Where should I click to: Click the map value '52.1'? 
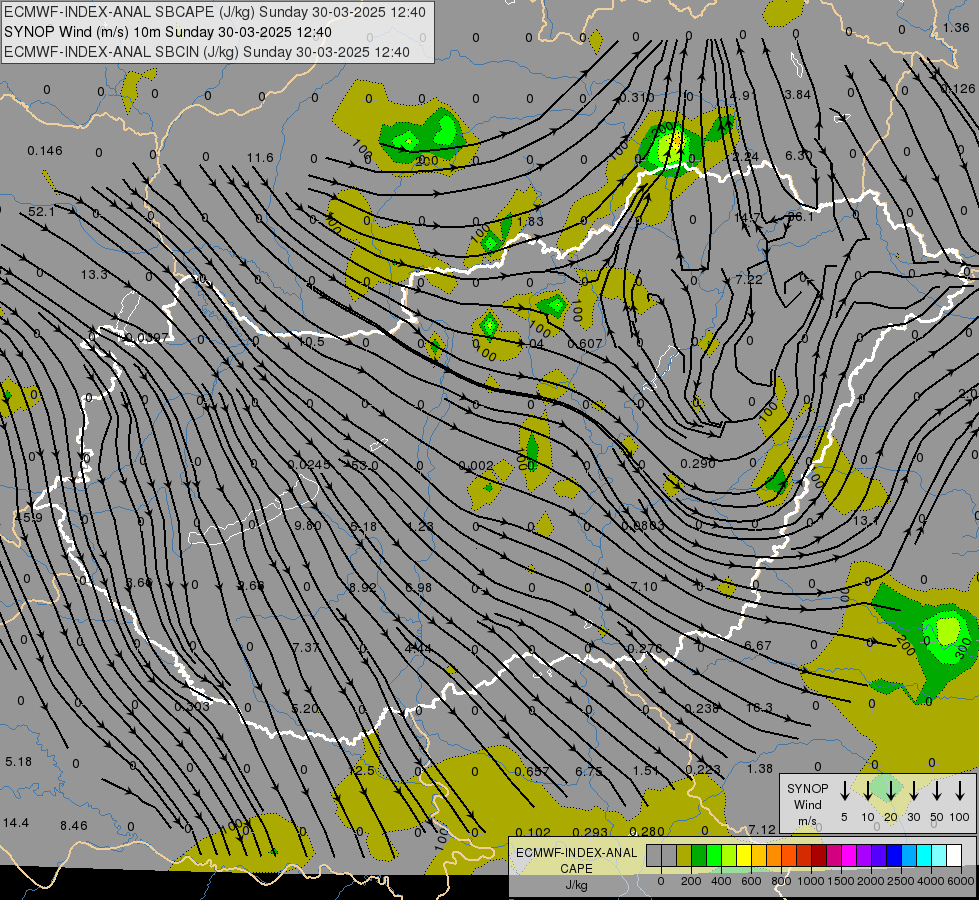click(41, 212)
